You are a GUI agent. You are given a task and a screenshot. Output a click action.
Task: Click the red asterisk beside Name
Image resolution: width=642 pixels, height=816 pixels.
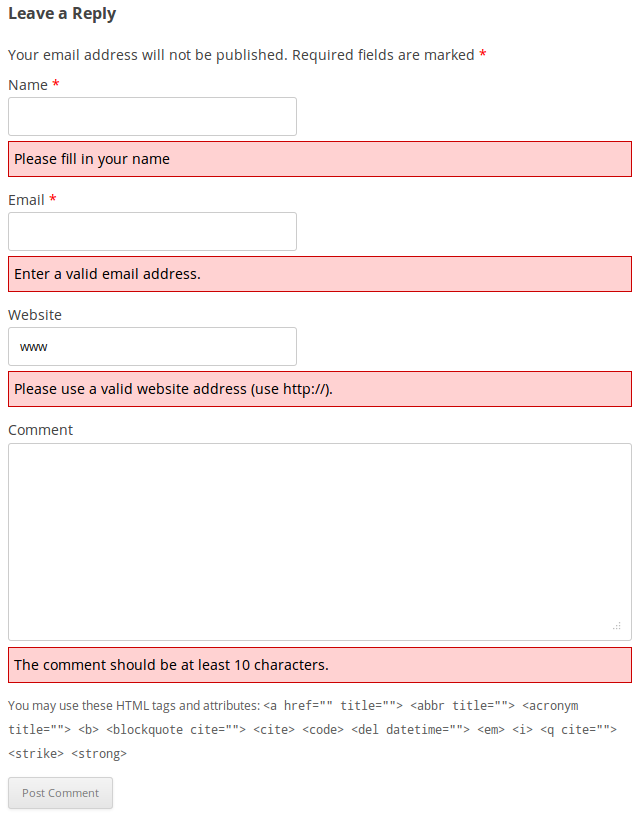(56, 84)
